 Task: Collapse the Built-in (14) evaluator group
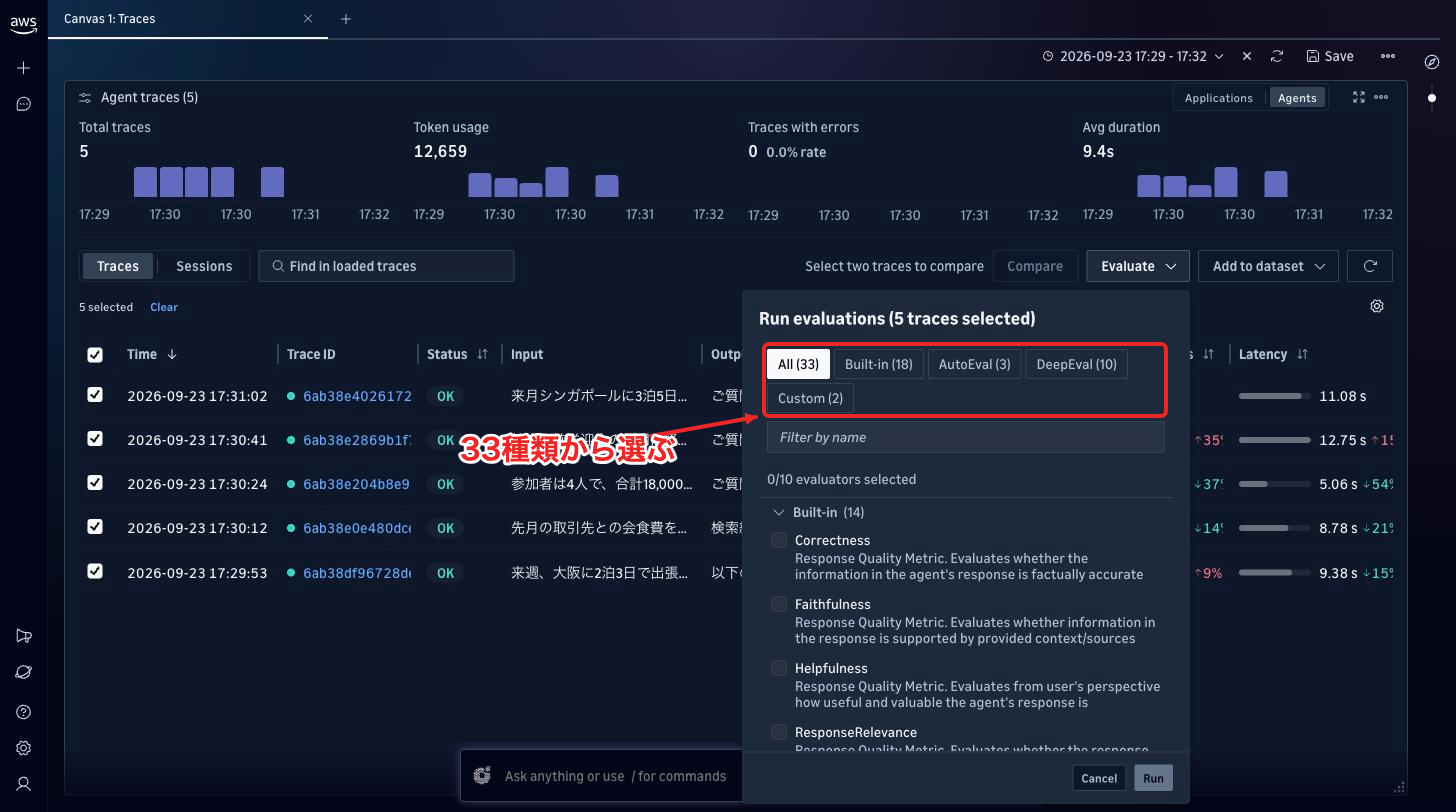(x=780, y=512)
